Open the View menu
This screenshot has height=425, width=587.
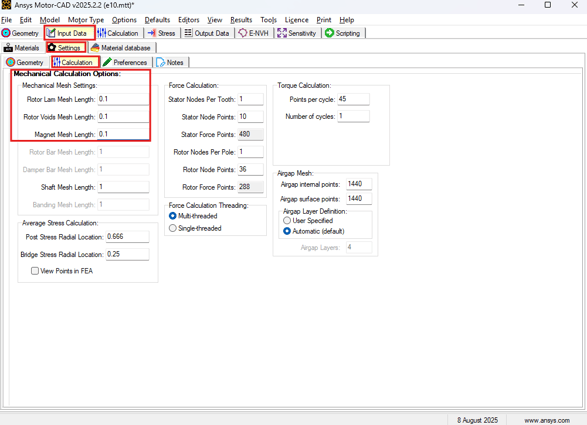[x=215, y=20]
